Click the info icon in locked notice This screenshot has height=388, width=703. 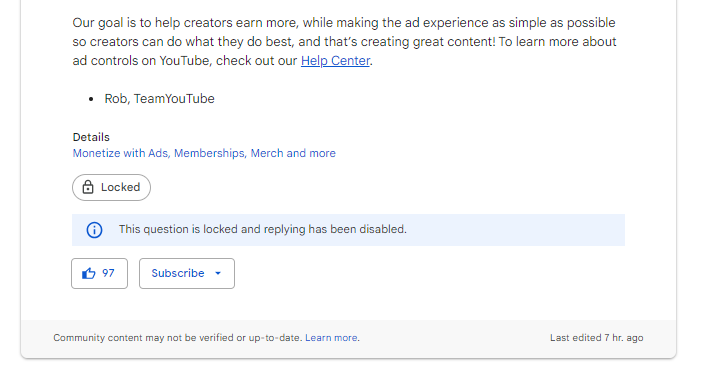(94, 230)
